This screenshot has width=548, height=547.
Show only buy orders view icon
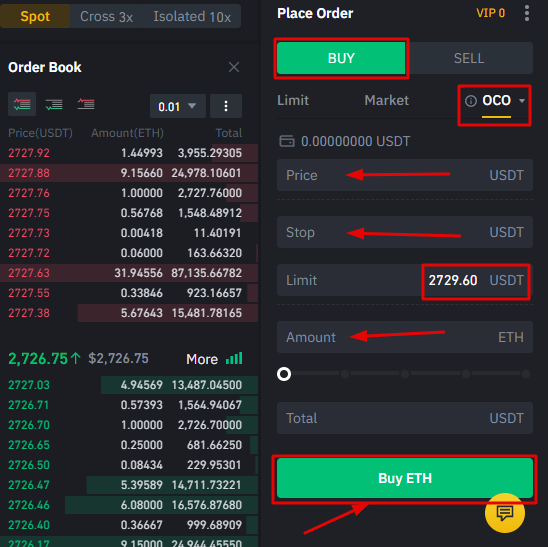[54, 104]
